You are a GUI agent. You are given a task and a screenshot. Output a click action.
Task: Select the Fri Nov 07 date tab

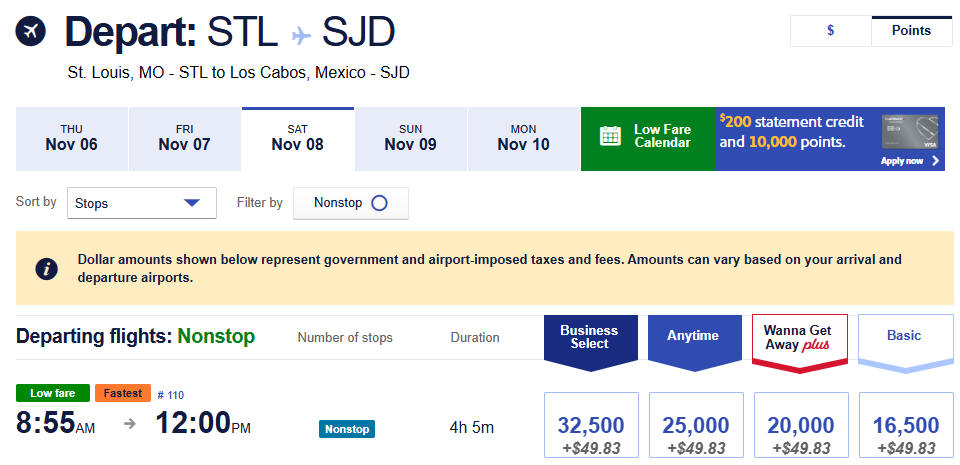(x=184, y=138)
